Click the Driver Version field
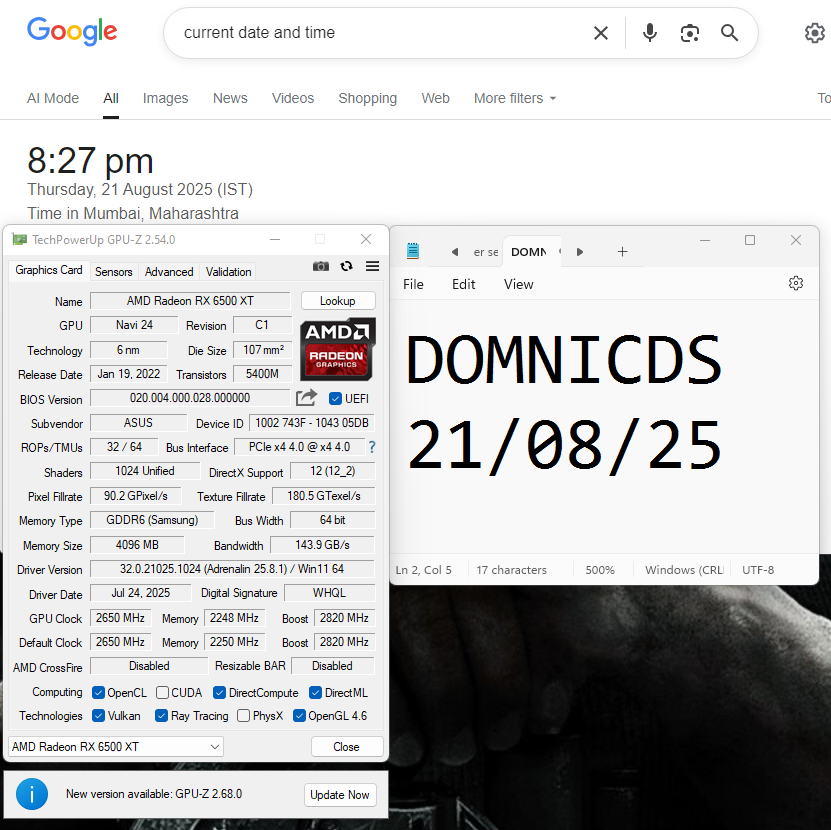The height and width of the screenshot is (830, 831). (232, 569)
